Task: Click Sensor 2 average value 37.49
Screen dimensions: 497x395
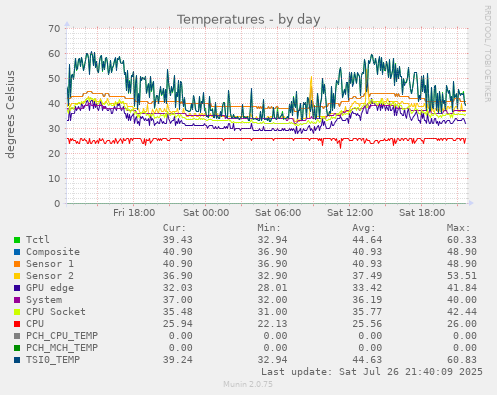Action: coord(367,276)
